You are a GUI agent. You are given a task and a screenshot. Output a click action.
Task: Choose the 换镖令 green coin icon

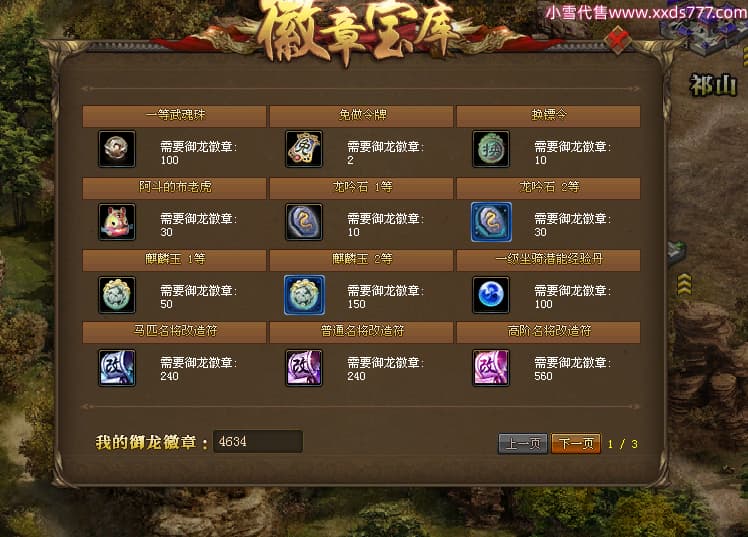491,149
